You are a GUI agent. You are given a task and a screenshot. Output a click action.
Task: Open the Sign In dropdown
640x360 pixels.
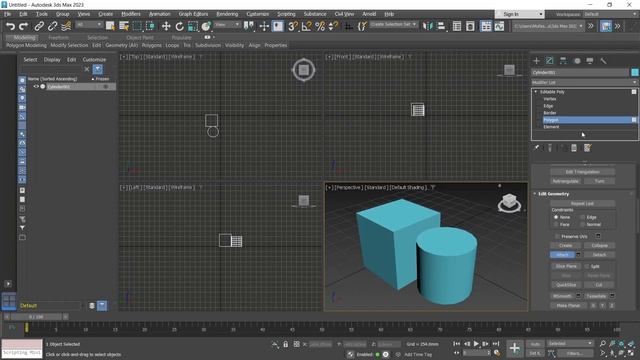click(520, 14)
